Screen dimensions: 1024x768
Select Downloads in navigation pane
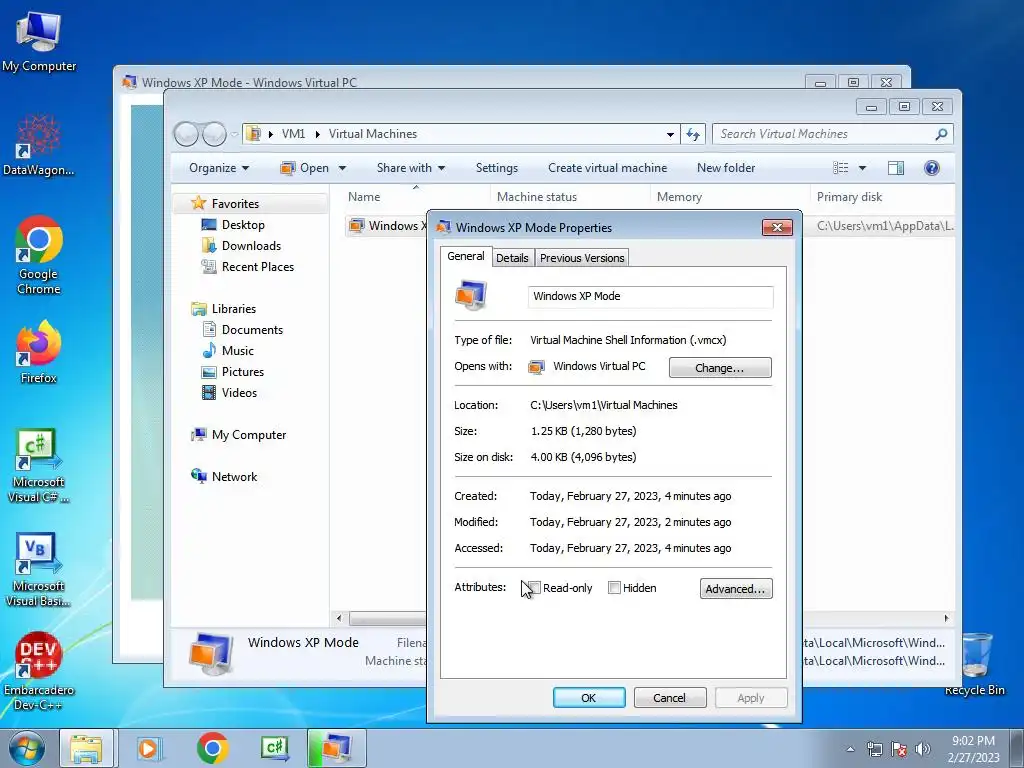click(x=251, y=246)
